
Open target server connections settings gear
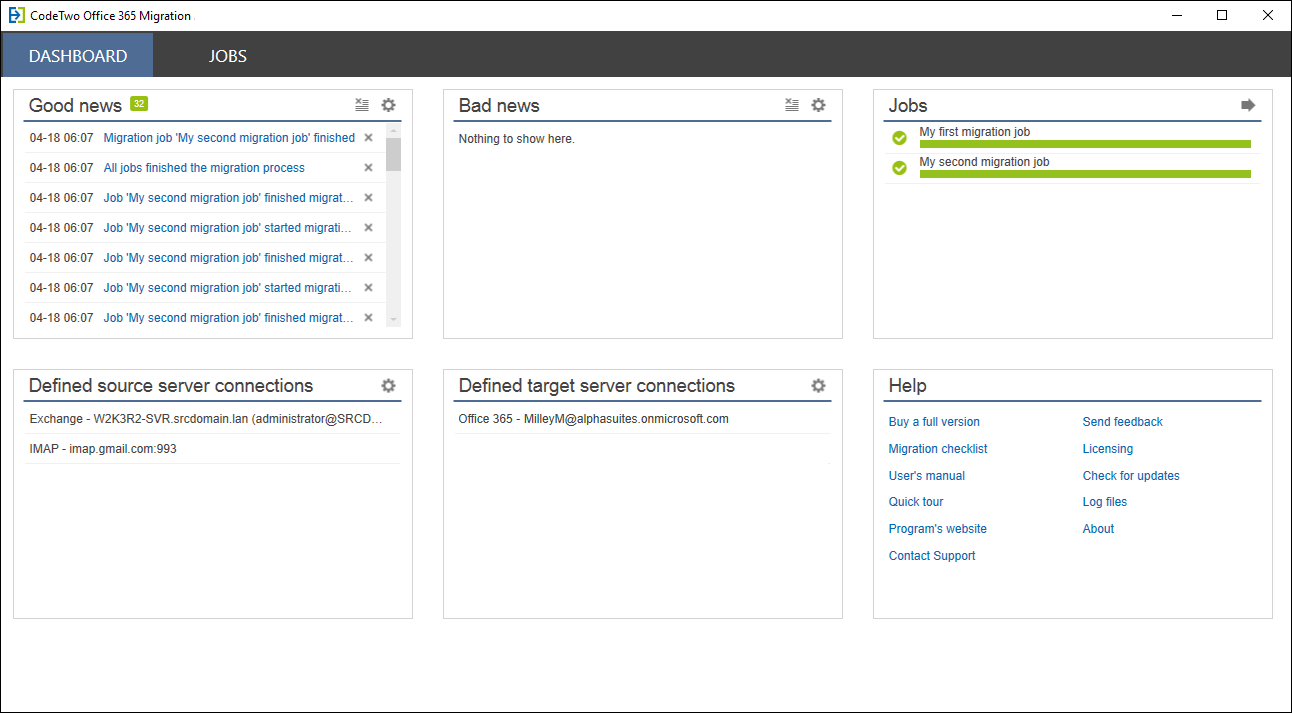click(818, 386)
